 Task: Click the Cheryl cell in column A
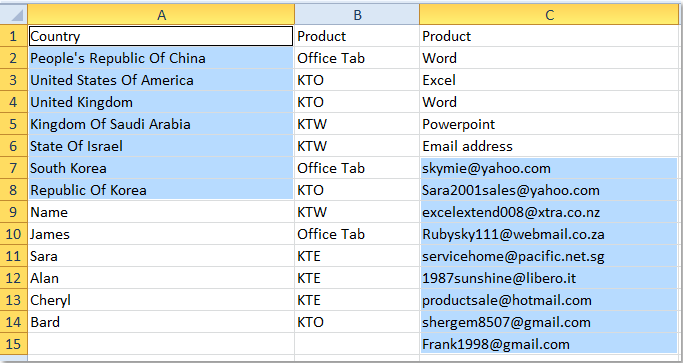click(161, 300)
